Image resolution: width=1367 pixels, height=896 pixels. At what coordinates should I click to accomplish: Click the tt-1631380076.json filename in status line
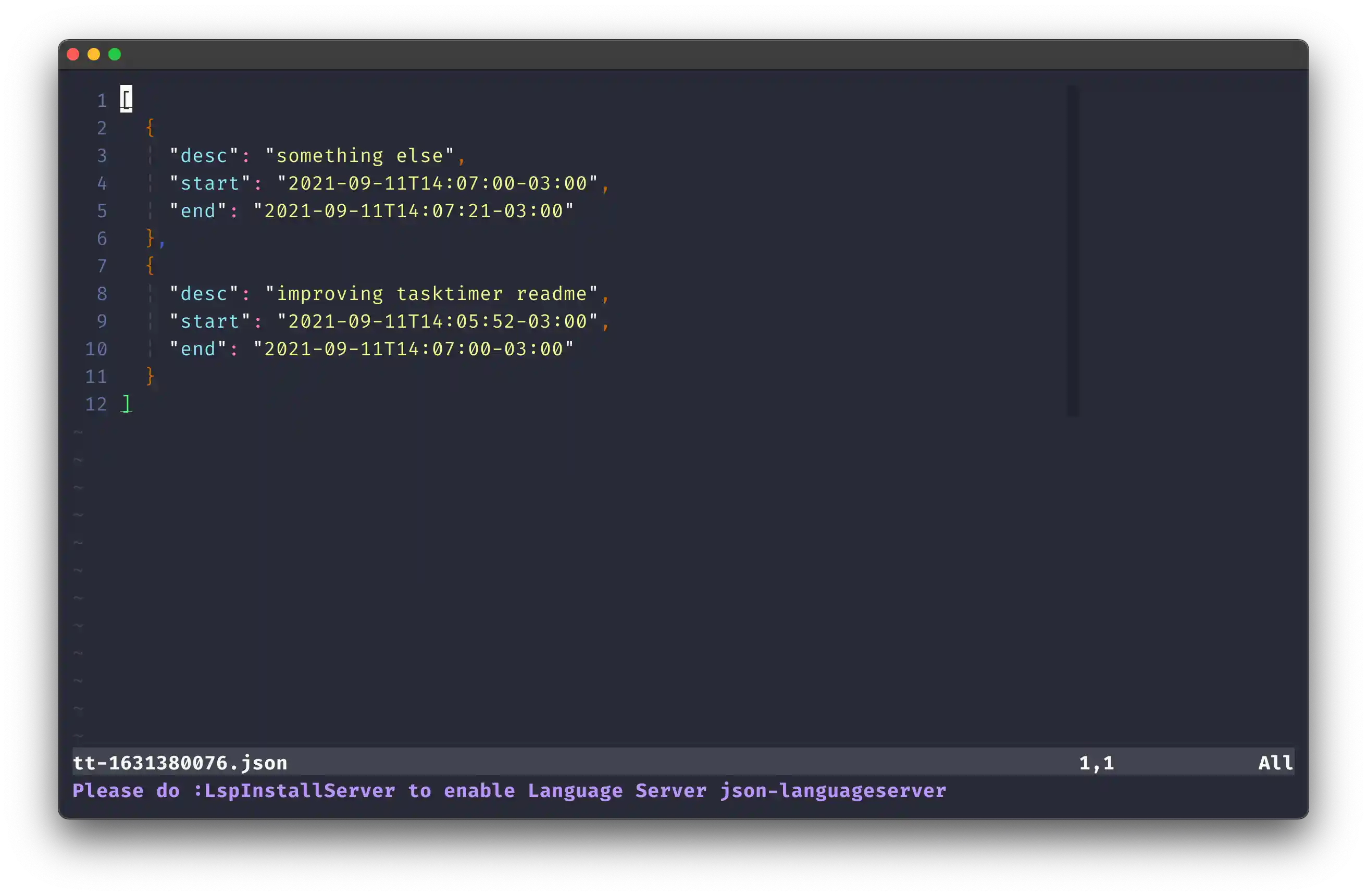coord(180,763)
